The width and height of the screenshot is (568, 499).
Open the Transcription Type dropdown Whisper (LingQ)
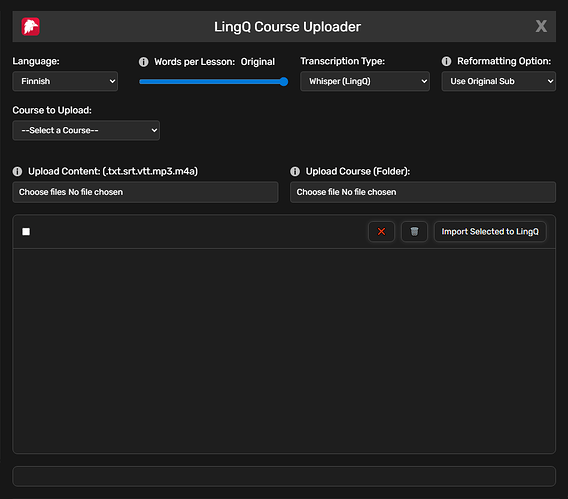pyautogui.click(x=365, y=81)
